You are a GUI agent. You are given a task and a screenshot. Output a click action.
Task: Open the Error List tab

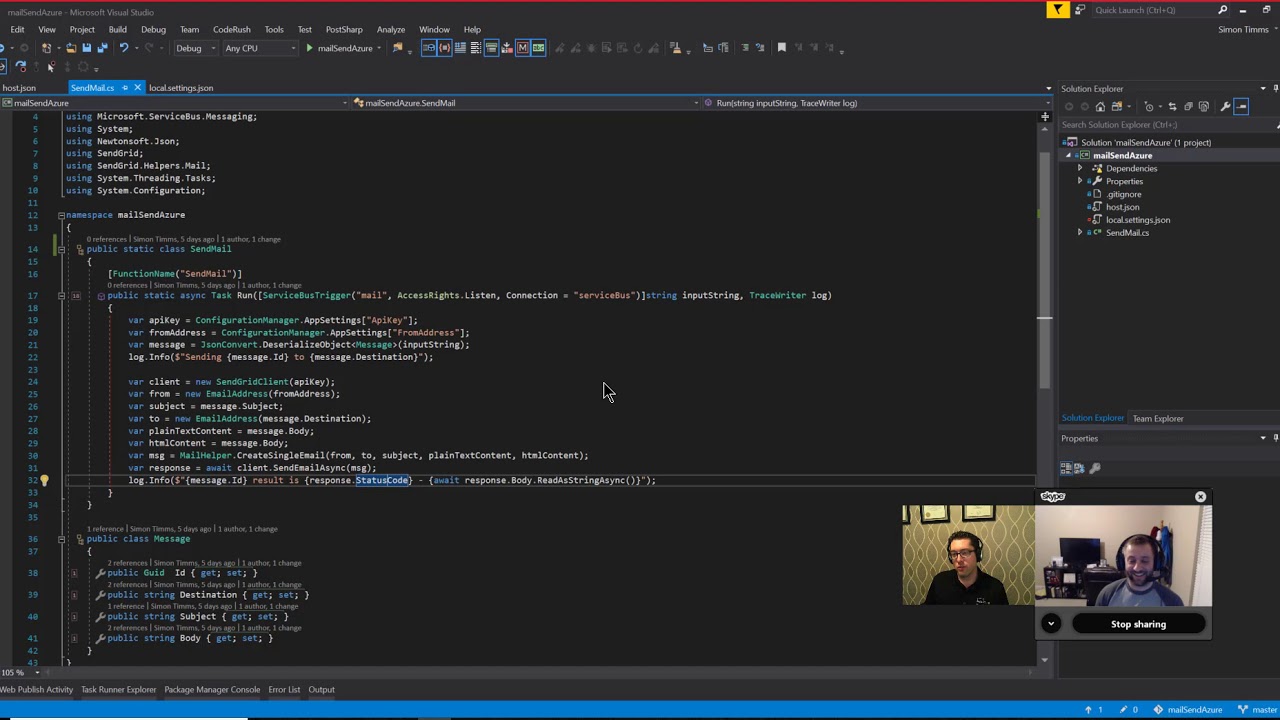[284, 690]
